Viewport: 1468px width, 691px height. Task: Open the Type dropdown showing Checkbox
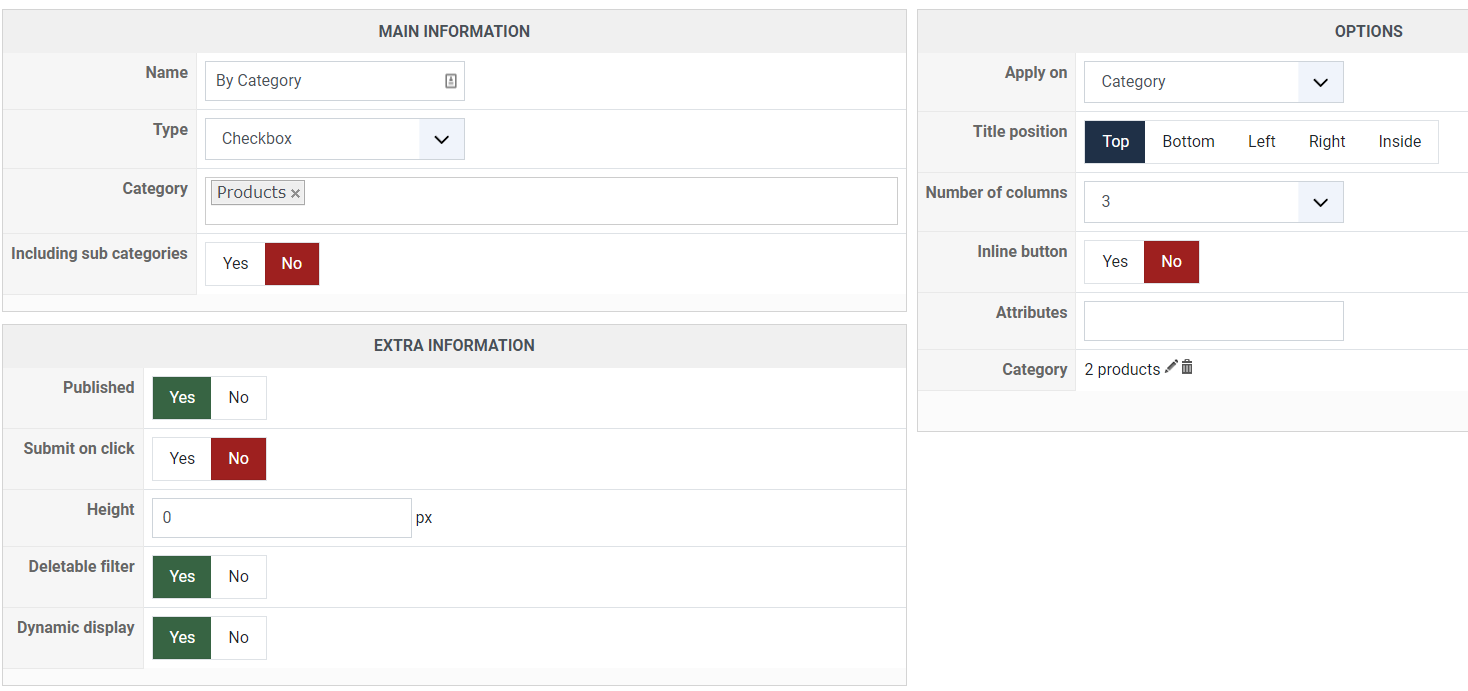tap(335, 139)
